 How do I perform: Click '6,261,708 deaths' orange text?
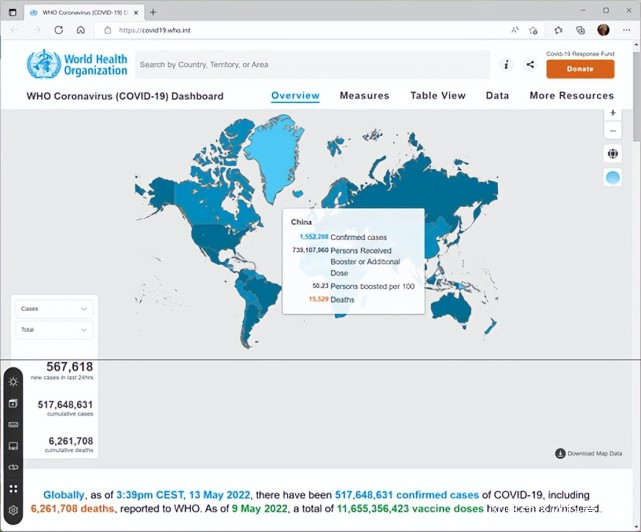click(72, 509)
